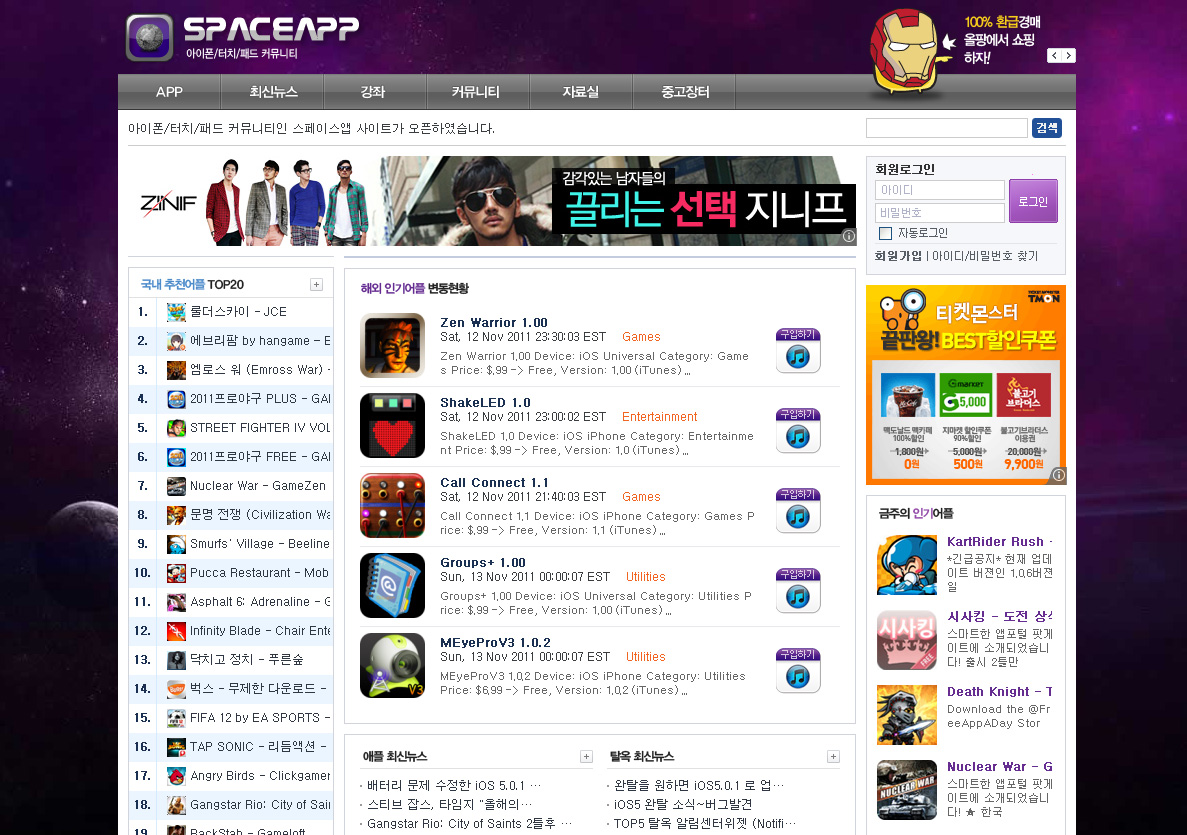
Task: Click iTunes buy button for Zen Warrior
Action: click(798, 351)
